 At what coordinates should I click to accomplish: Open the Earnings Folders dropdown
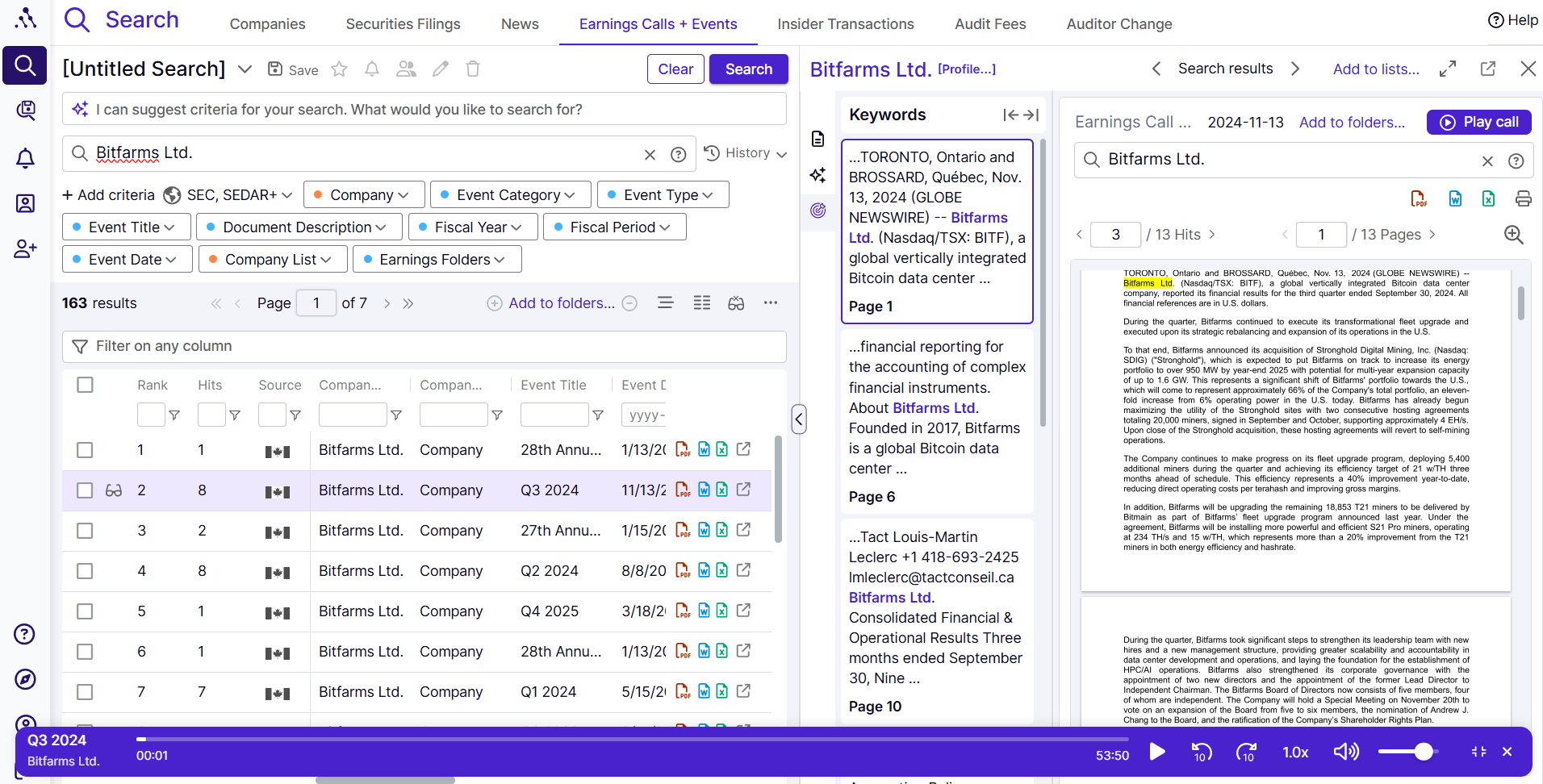click(x=437, y=259)
